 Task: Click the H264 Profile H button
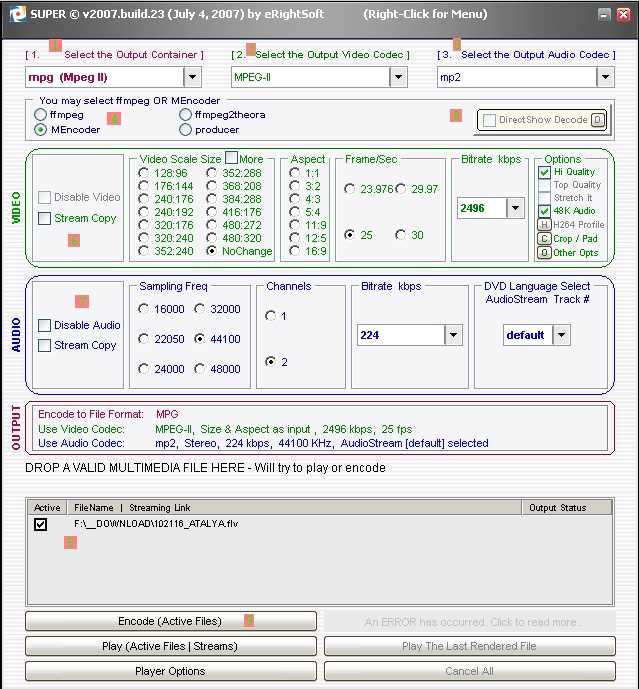point(545,225)
